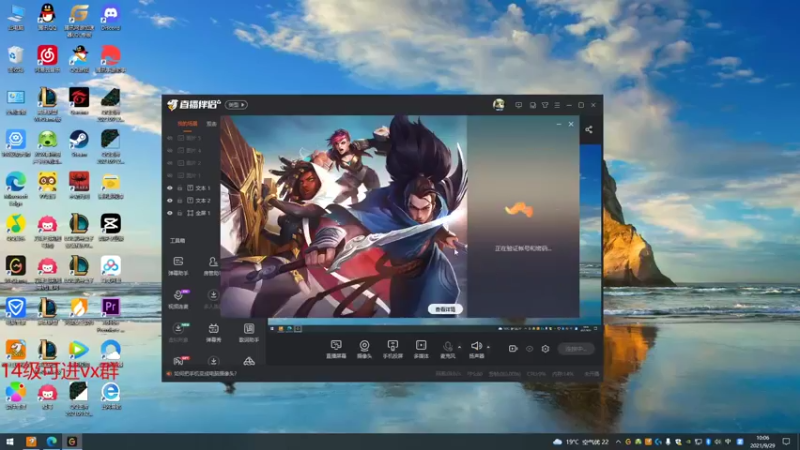
Task: Show the 图片 4 layer
Action: (x=170, y=151)
